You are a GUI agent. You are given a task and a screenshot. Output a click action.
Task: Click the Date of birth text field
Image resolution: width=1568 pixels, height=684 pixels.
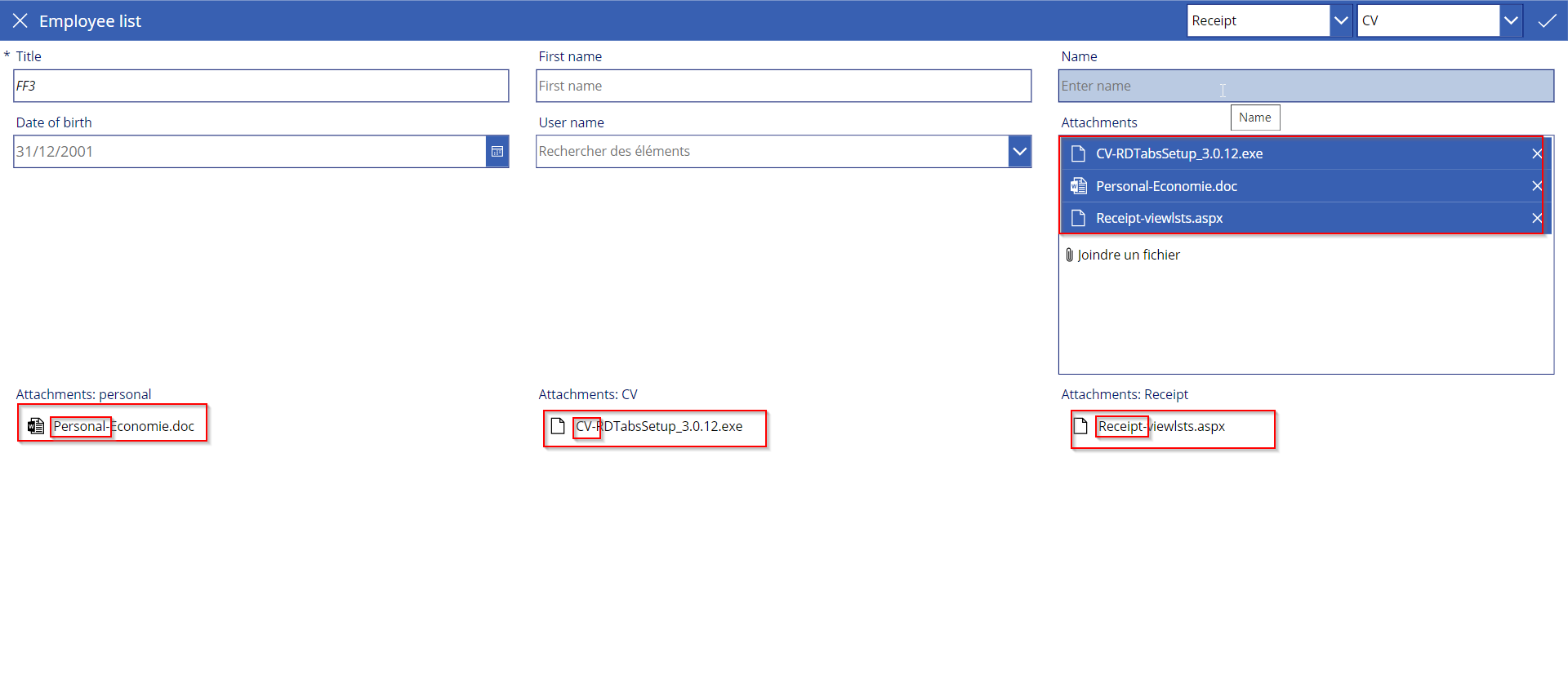coord(249,152)
